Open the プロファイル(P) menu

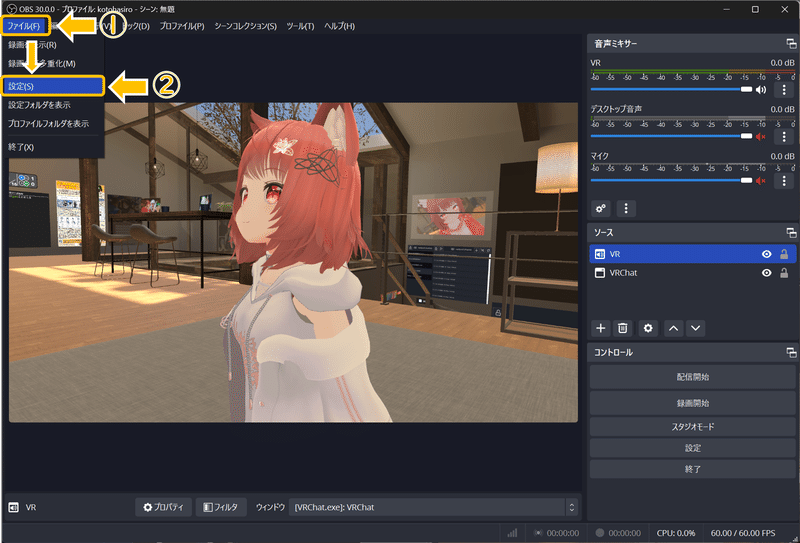182,26
